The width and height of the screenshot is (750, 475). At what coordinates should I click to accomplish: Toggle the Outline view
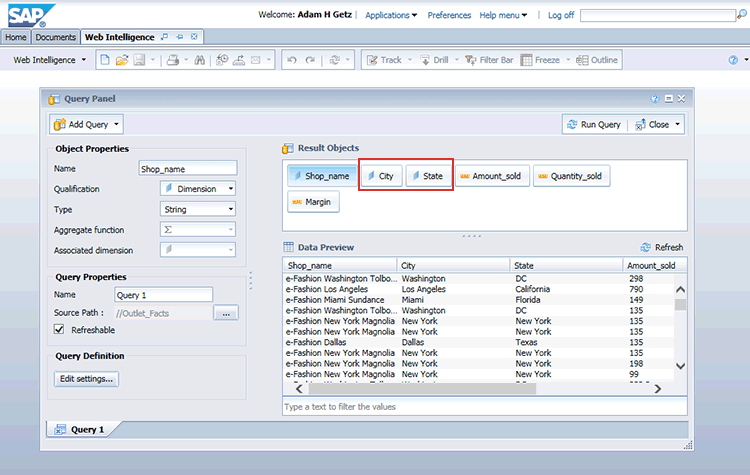(597, 60)
